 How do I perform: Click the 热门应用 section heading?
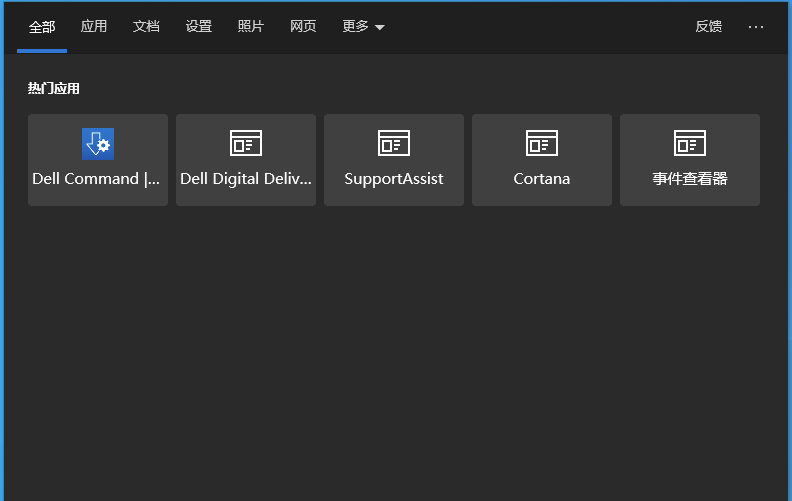[x=54, y=88]
